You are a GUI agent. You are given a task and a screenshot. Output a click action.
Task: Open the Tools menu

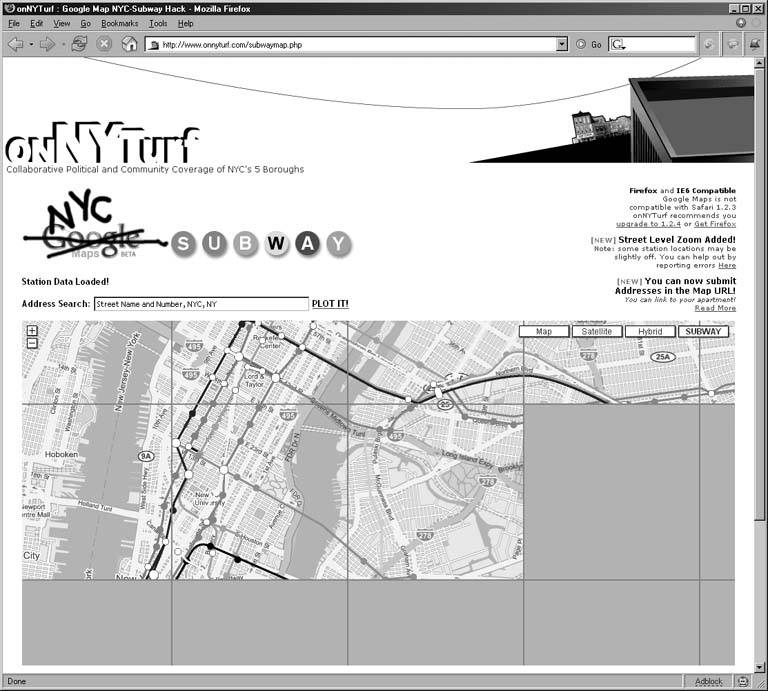click(x=158, y=23)
